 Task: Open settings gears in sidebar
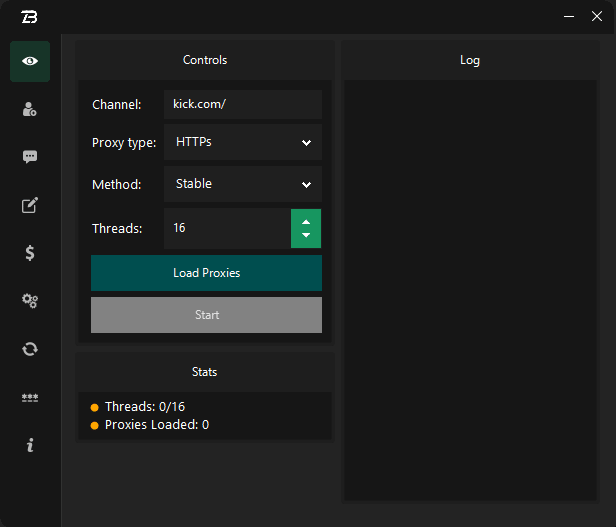click(30, 301)
